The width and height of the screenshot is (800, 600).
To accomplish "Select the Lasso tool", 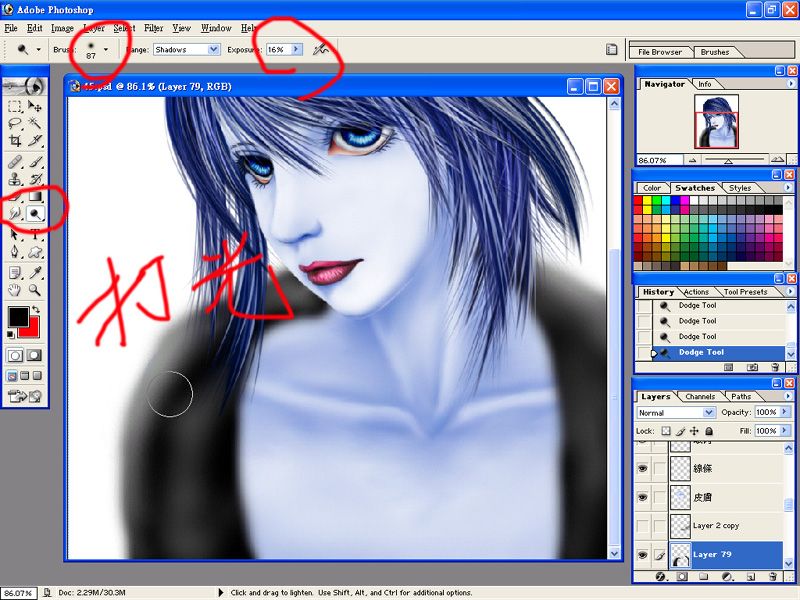I will [15, 123].
